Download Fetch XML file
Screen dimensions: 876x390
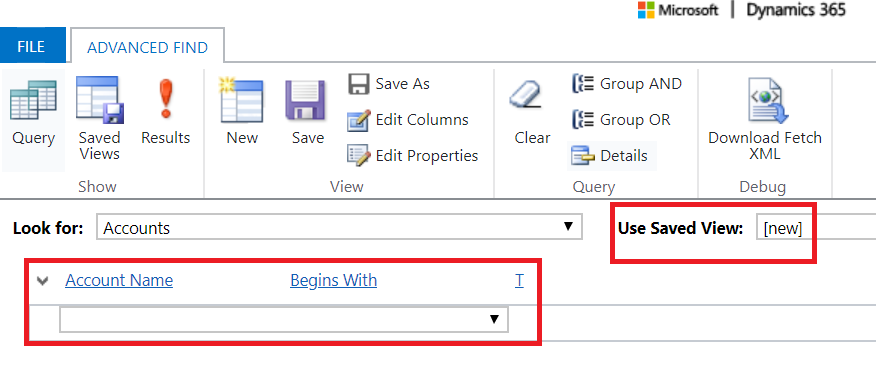tap(765, 118)
